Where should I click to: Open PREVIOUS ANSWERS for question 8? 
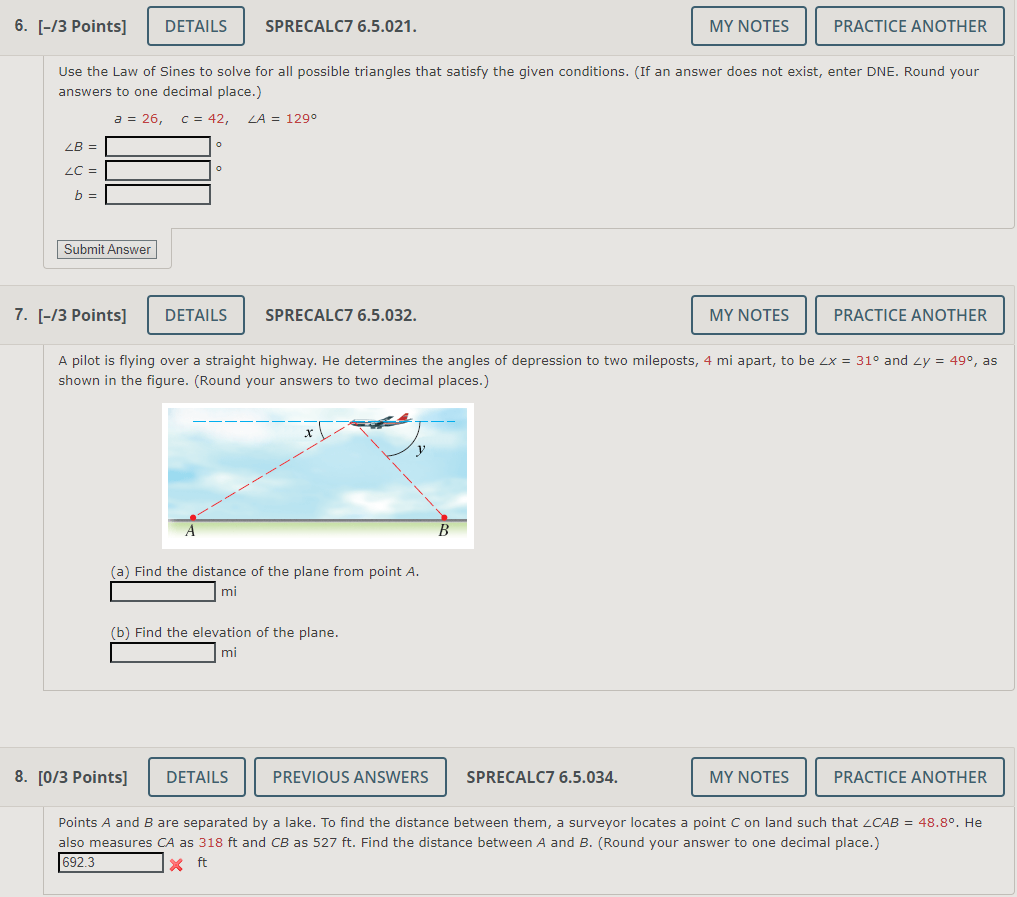tap(350, 777)
